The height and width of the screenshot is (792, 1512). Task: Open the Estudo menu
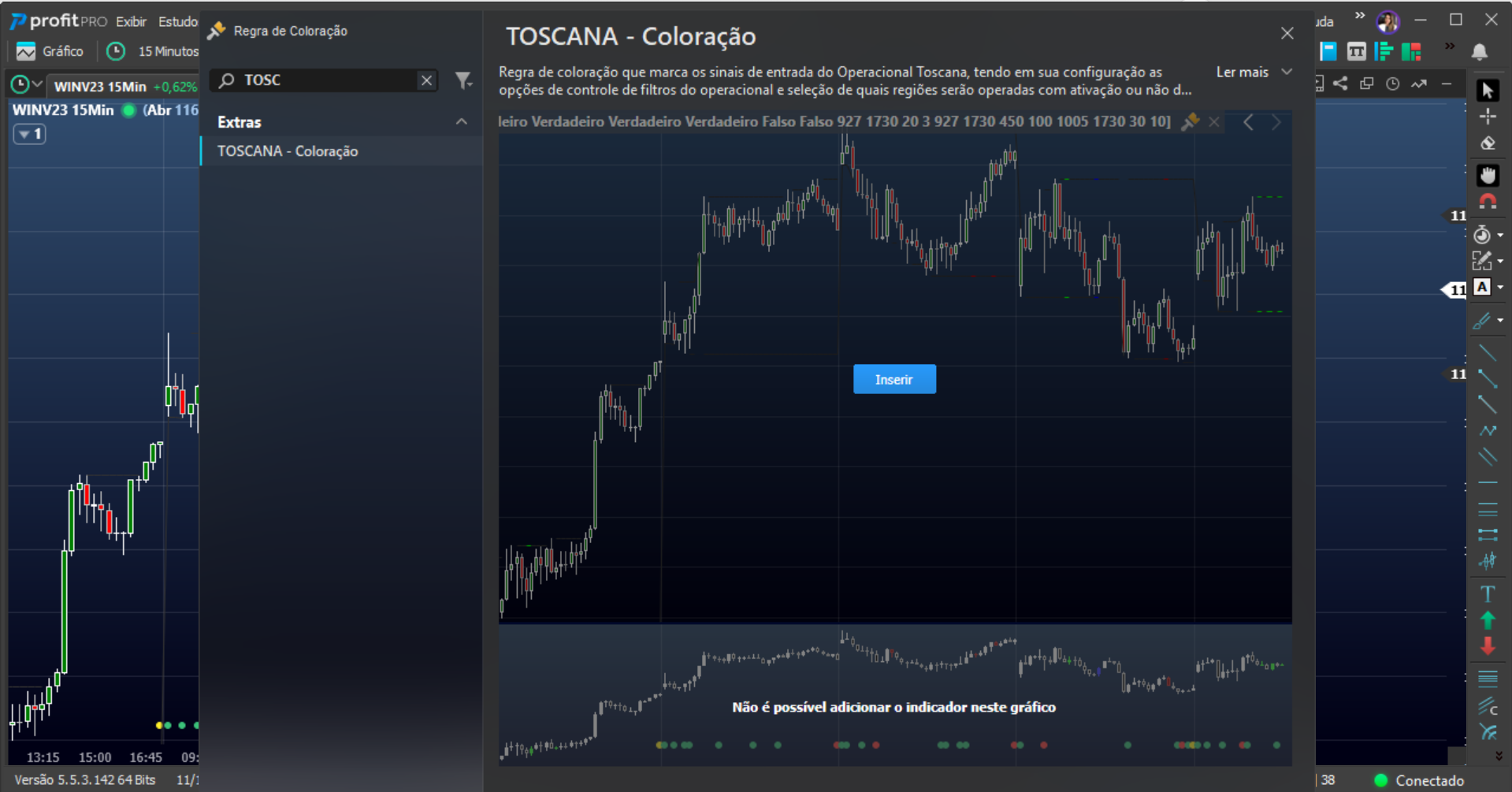[177, 21]
